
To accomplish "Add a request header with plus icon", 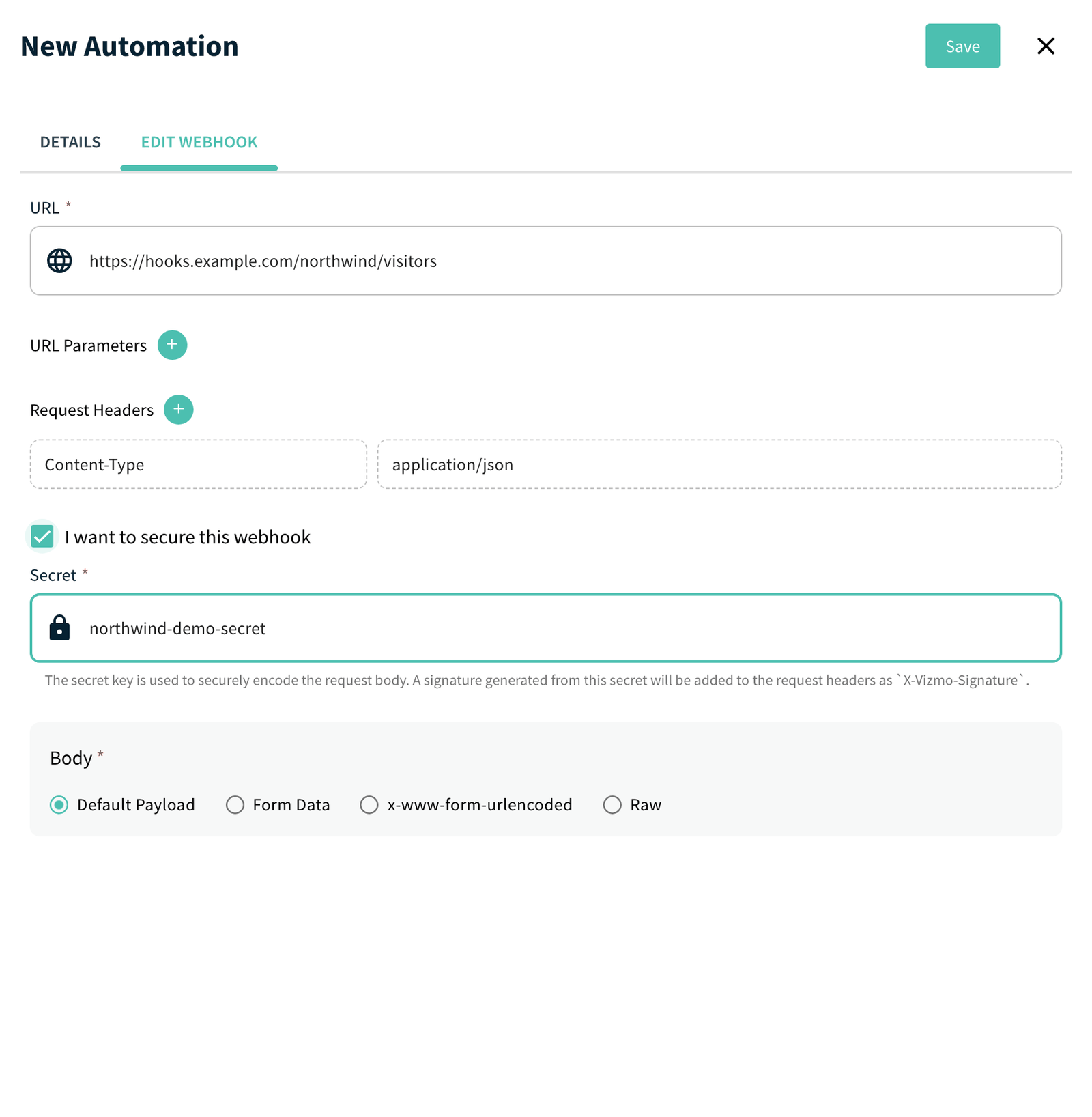I will pyautogui.click(x=179, y=410).
